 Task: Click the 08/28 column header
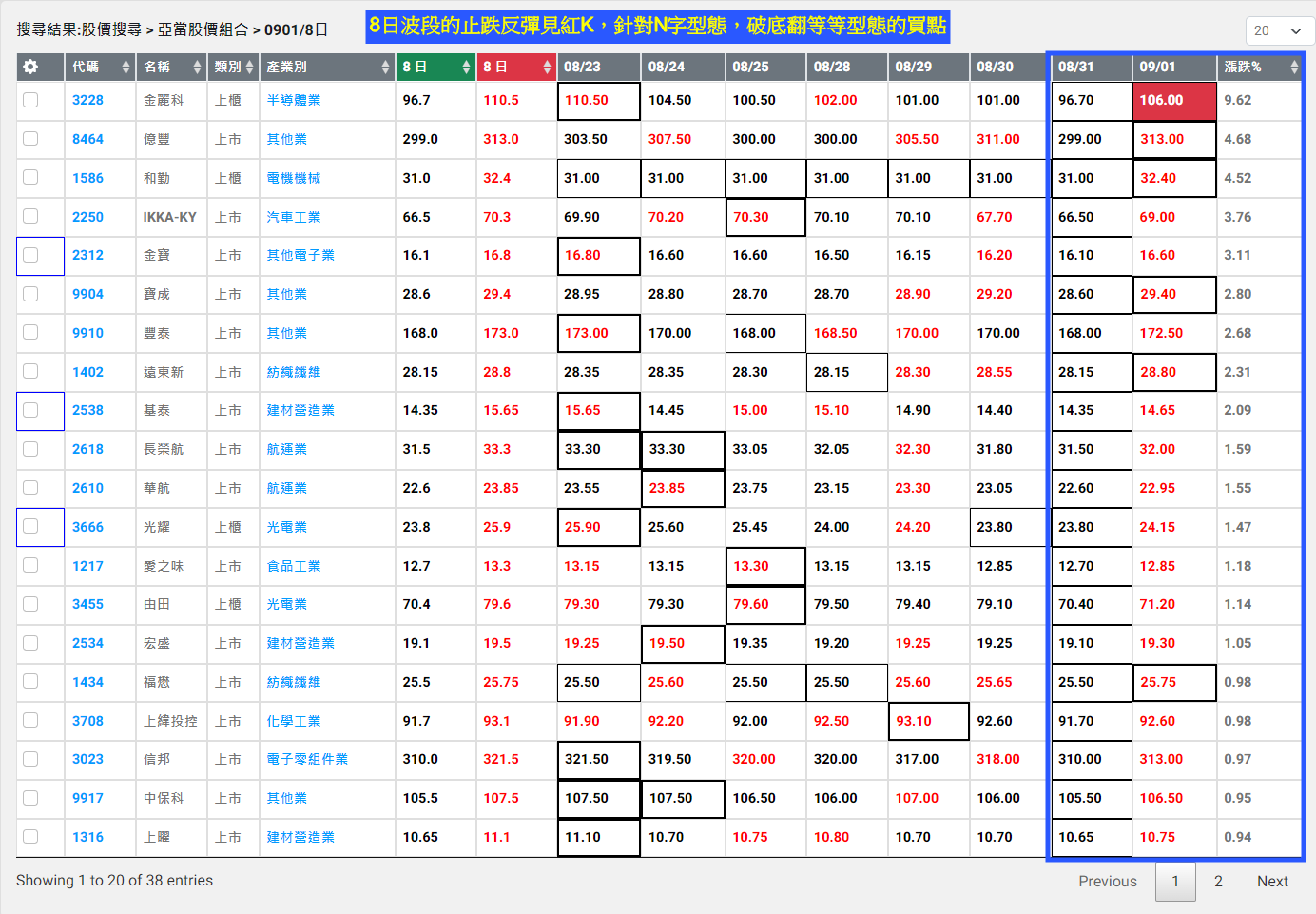tap(847, 67)
